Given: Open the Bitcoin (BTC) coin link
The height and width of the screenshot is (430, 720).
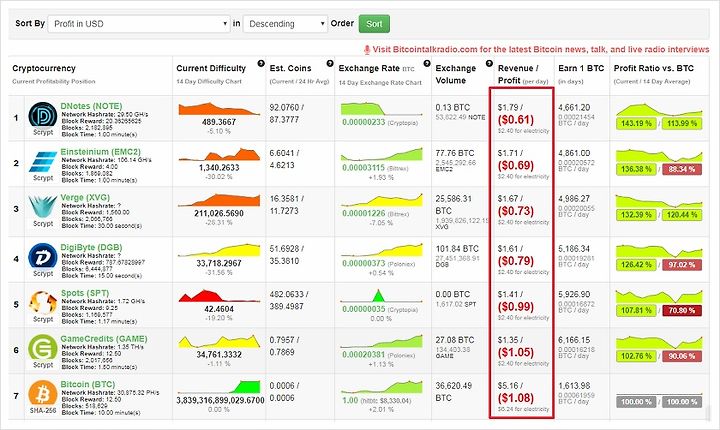Looking at the screenshot, I should pos(88,384).
